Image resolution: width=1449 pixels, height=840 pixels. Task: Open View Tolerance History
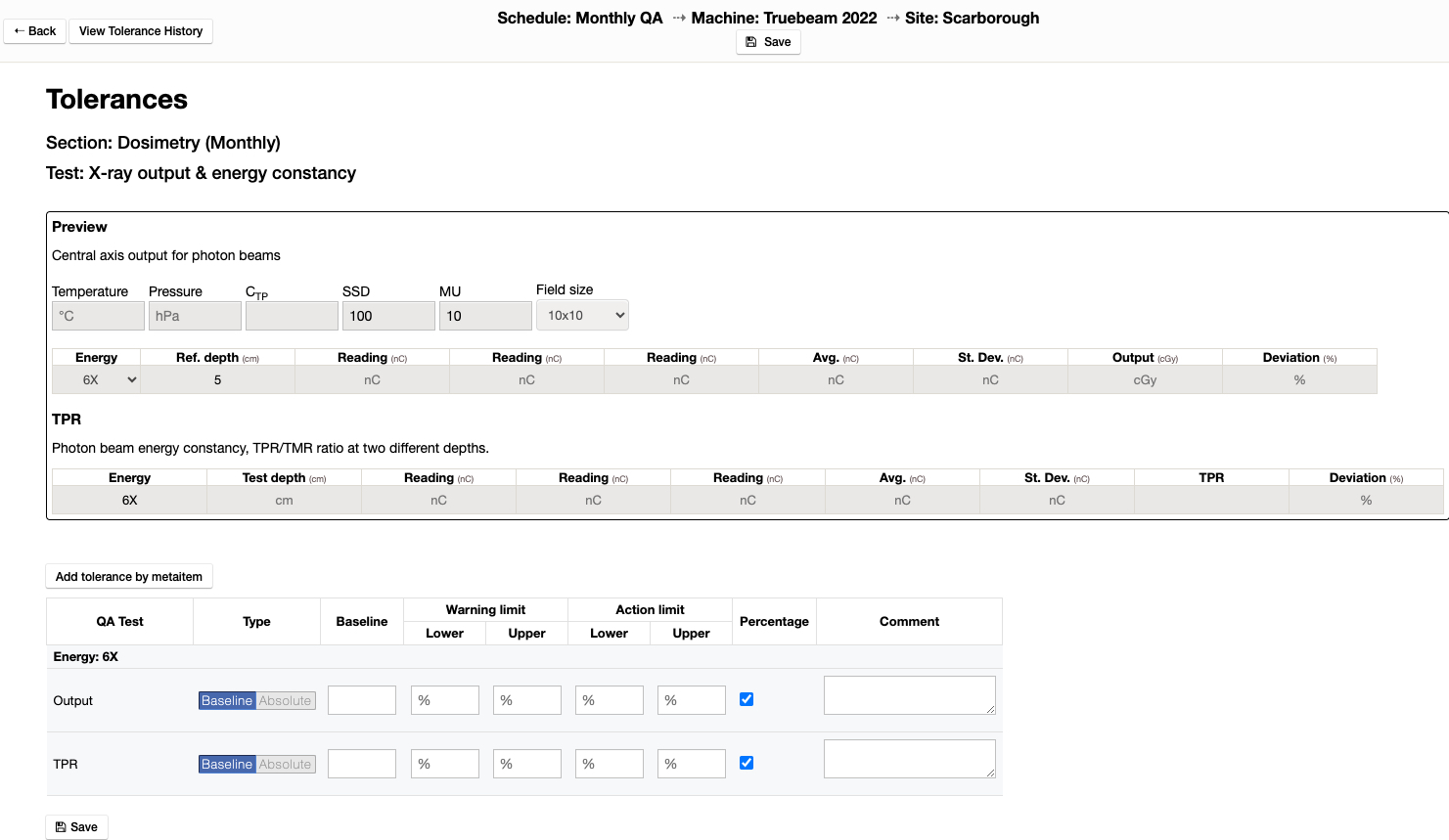(141, 31)
